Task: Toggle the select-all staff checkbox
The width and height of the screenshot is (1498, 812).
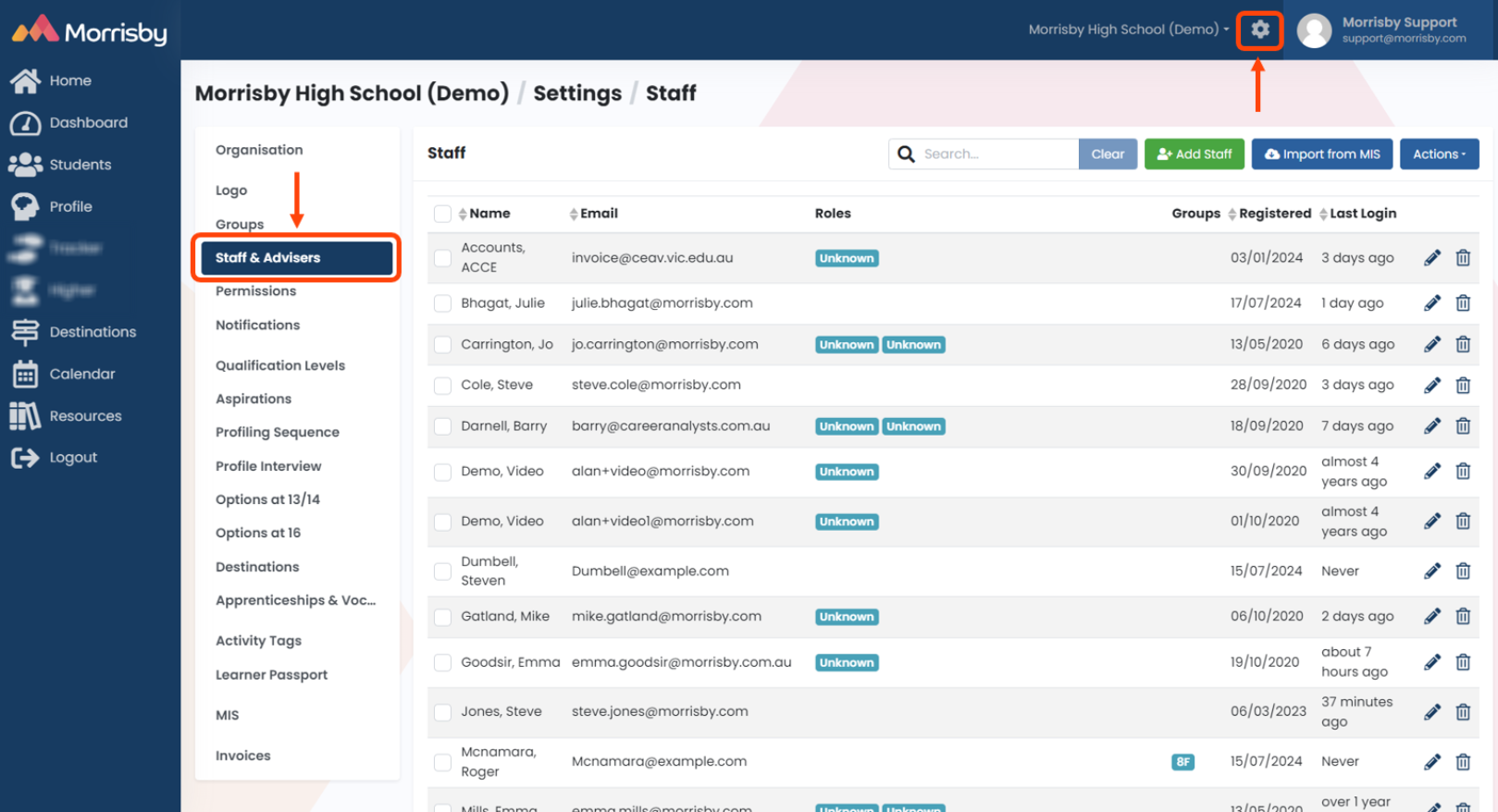Action: tap(442, 214)
